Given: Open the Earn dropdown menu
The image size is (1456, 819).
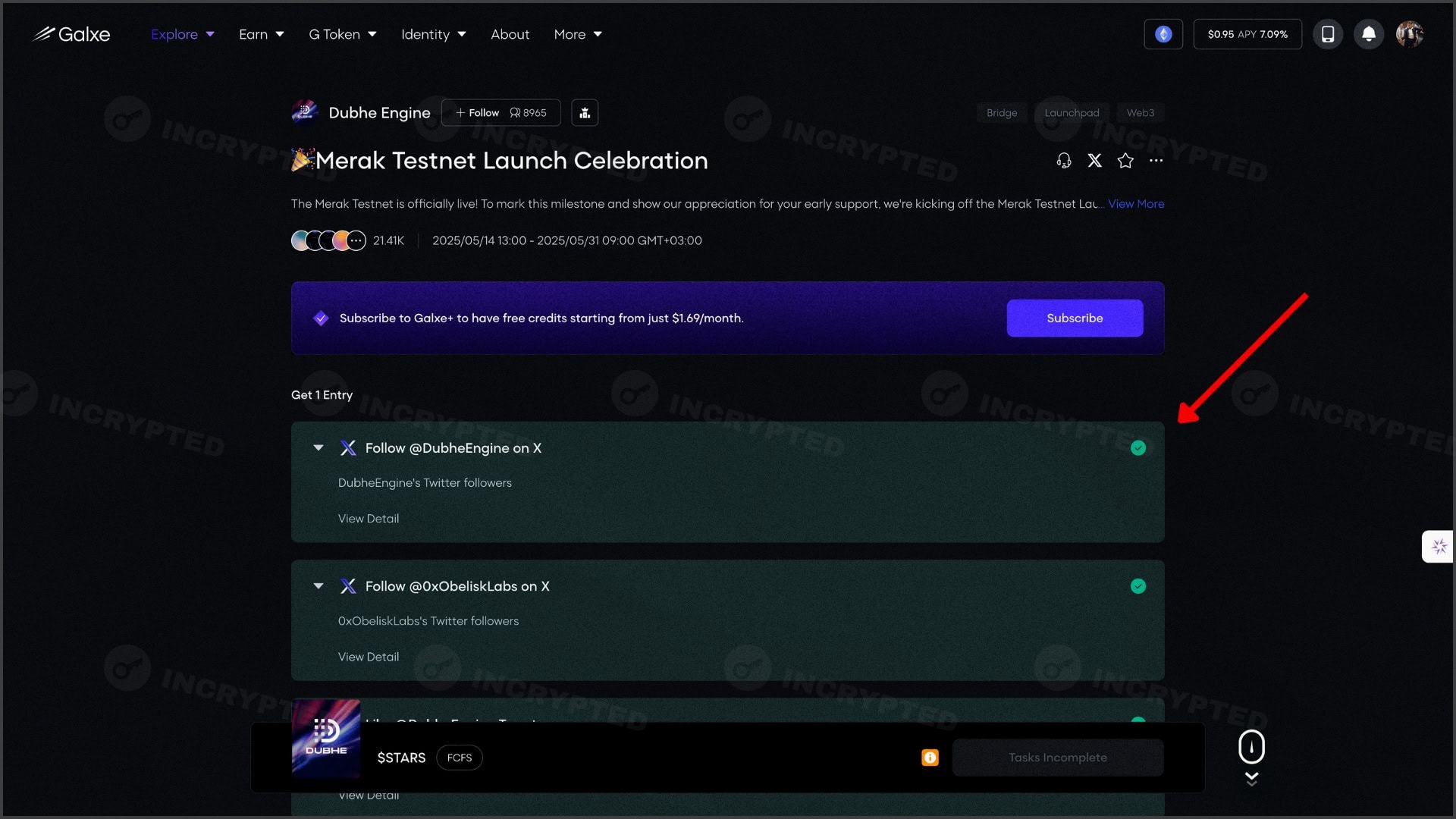Looking at the screenshot, I should 262,34.
